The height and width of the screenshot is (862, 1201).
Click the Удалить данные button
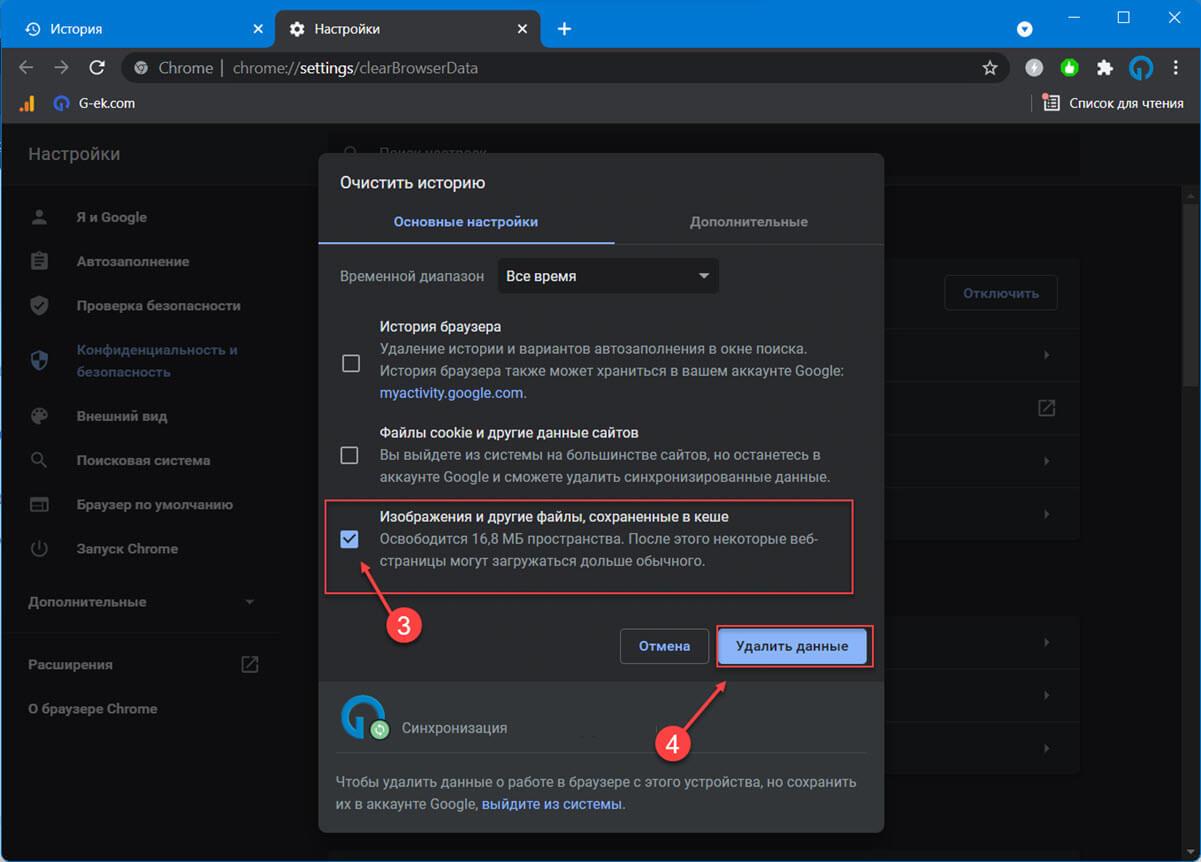click(792, 646)
